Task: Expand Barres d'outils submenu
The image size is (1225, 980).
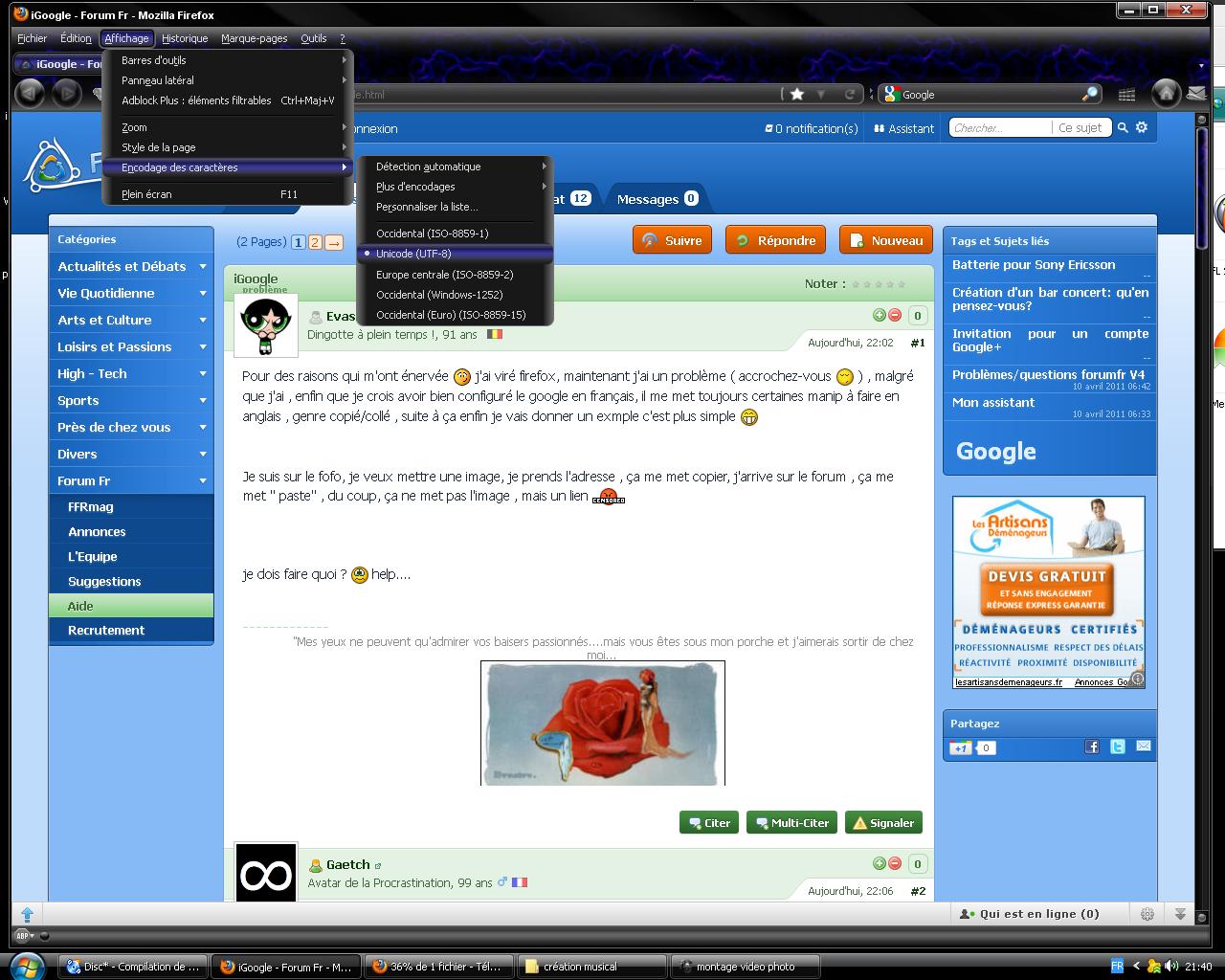Action: point(228,60)
